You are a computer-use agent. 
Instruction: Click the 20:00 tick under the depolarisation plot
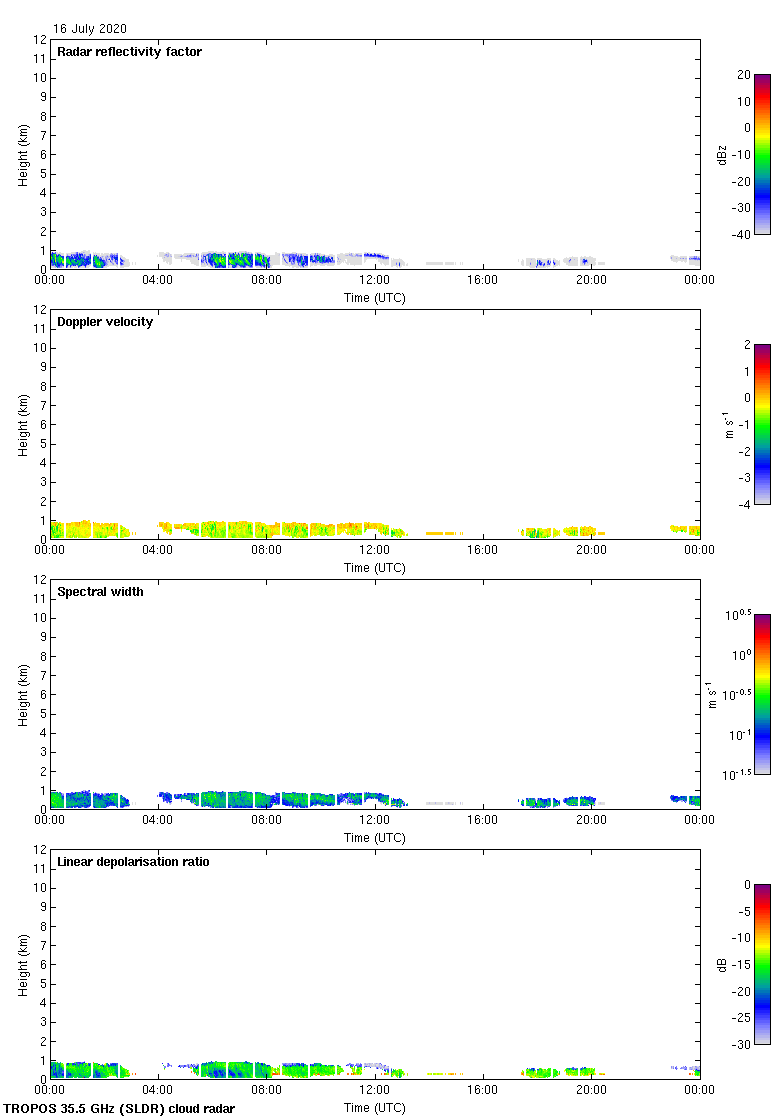coord(591,1091)
